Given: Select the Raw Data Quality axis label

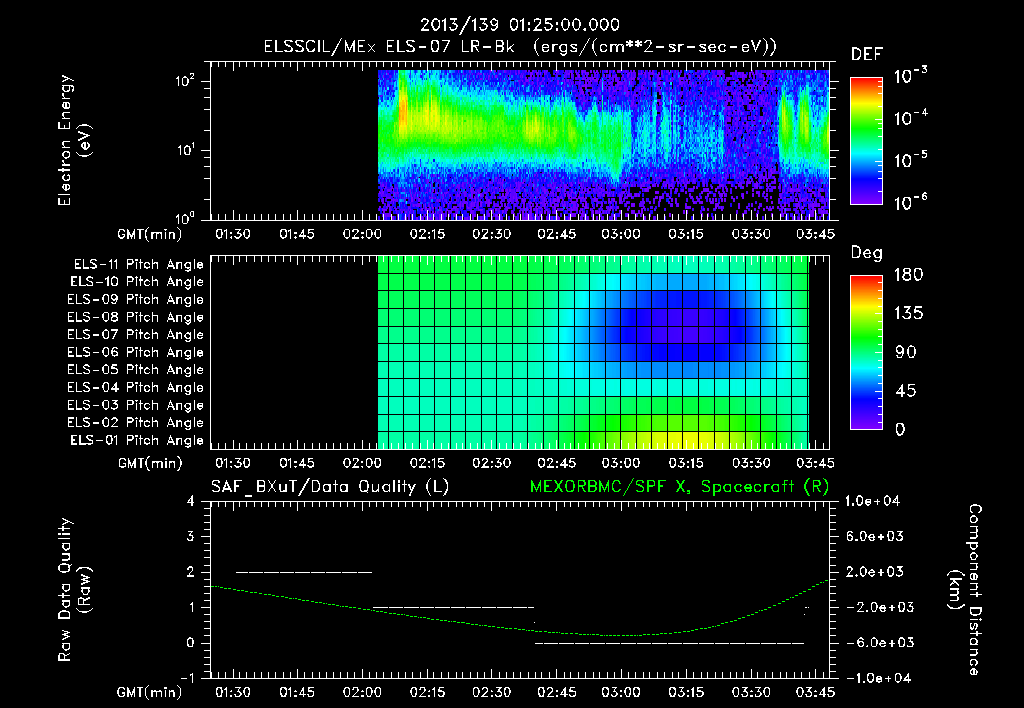Looking at the screenshot, I should coord(74,590).
